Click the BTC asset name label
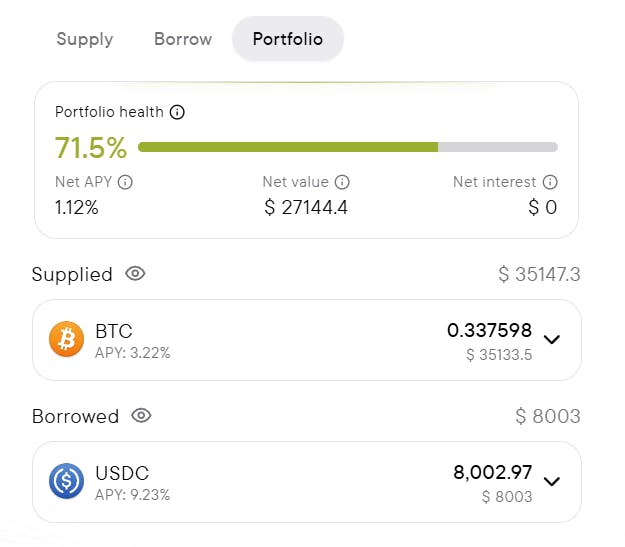The height and width of the screenshot is (547, 625). click(x=114, y=331)
